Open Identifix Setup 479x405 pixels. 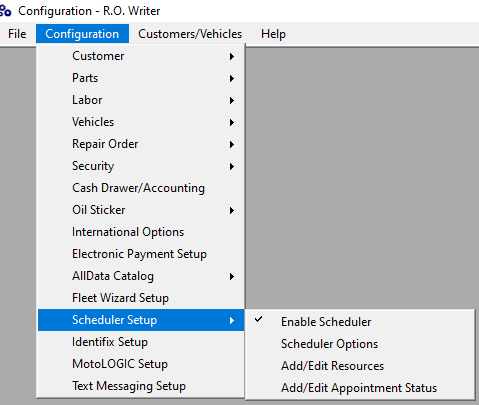tap(141, 342)
